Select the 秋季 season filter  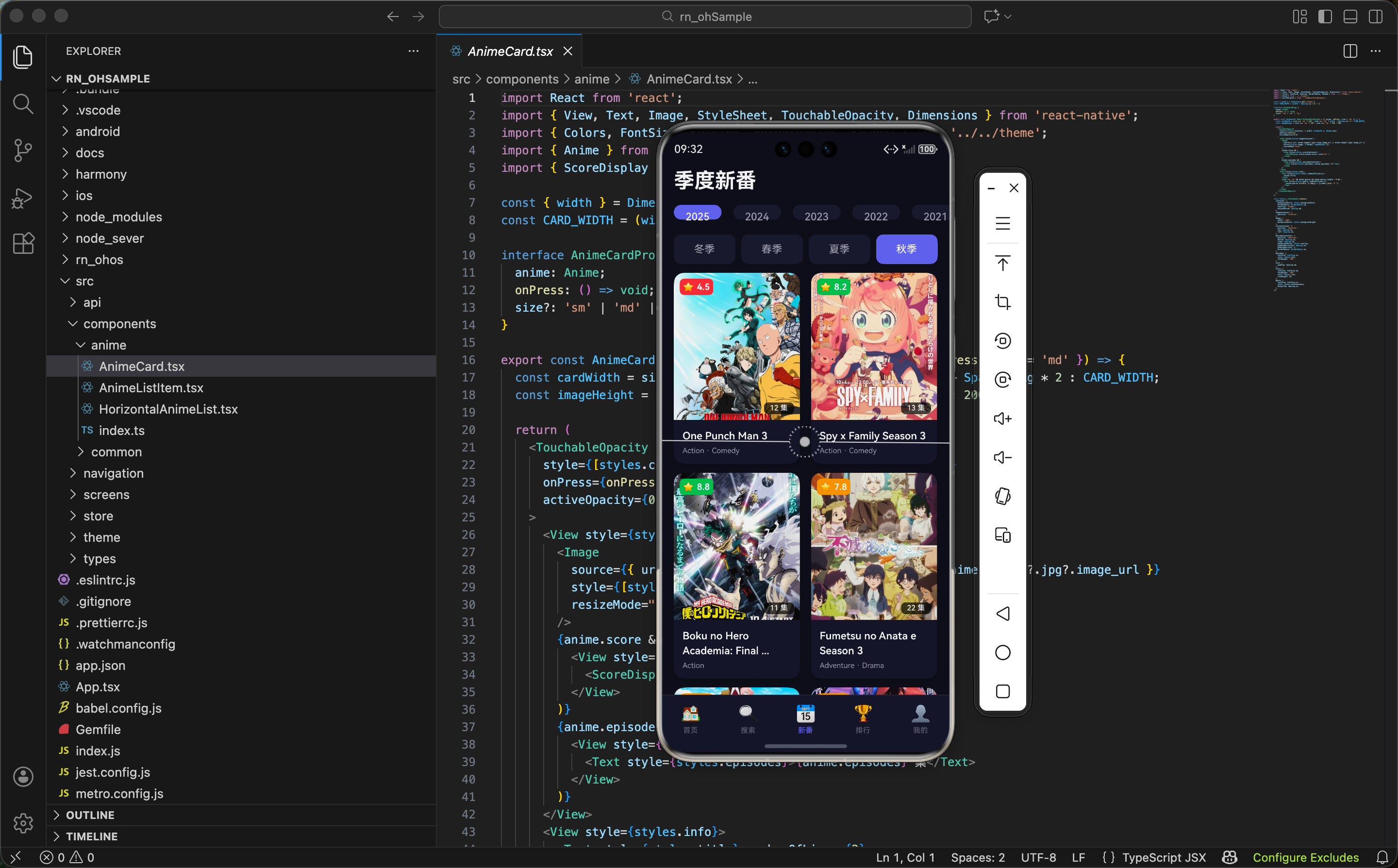click(x=906, y=249)
